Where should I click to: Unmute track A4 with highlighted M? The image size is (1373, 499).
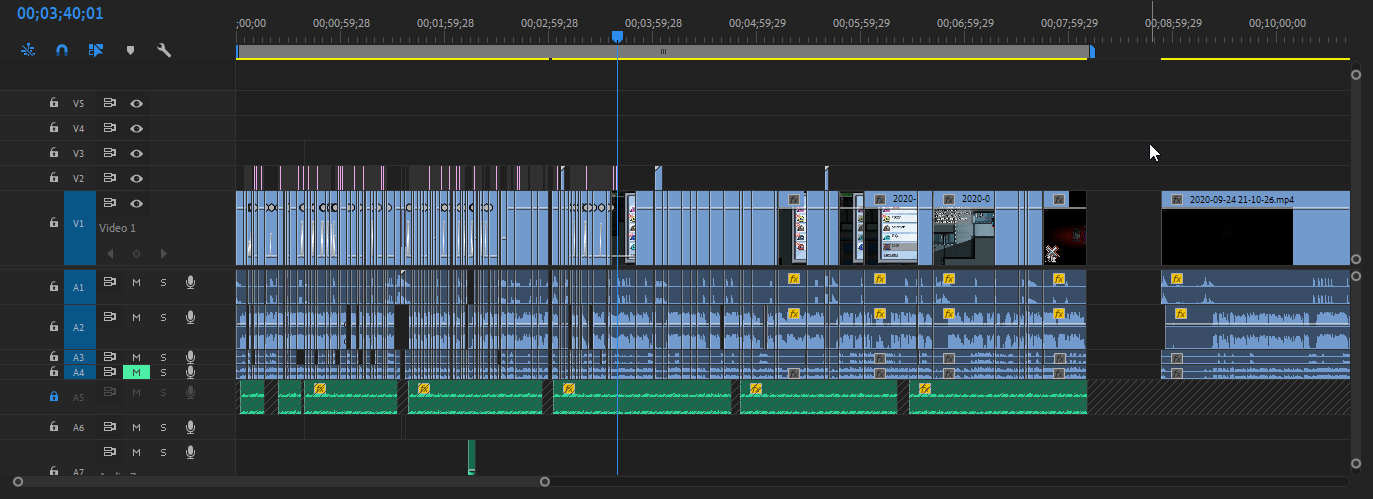136,372
